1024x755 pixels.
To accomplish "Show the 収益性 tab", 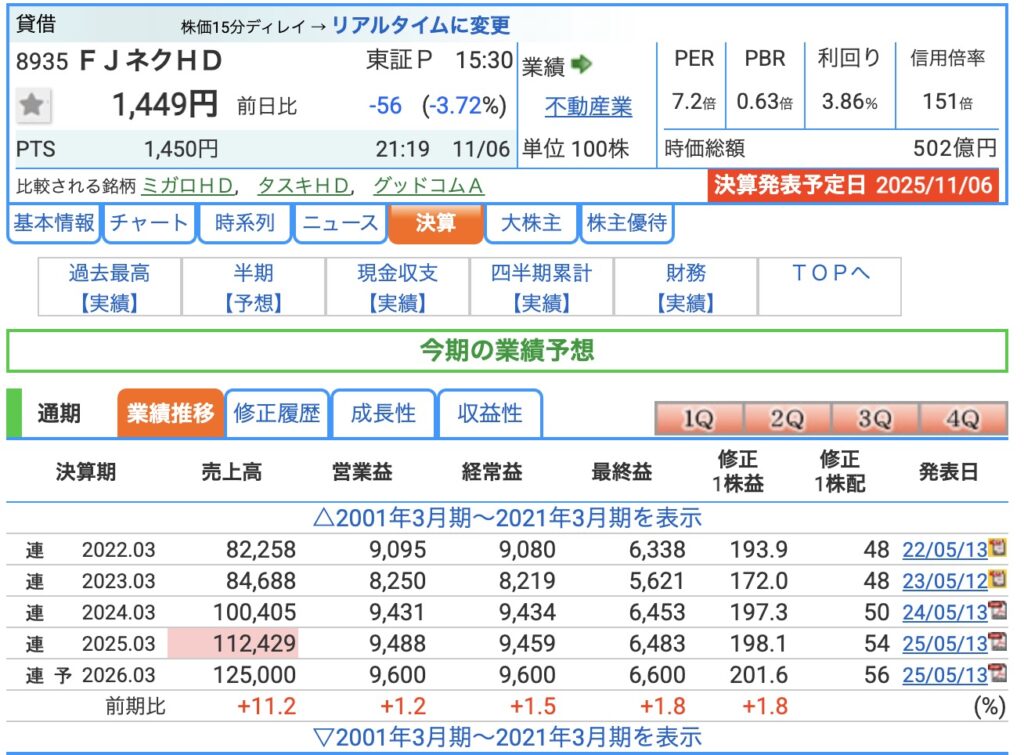I will (x=490, y=413).
